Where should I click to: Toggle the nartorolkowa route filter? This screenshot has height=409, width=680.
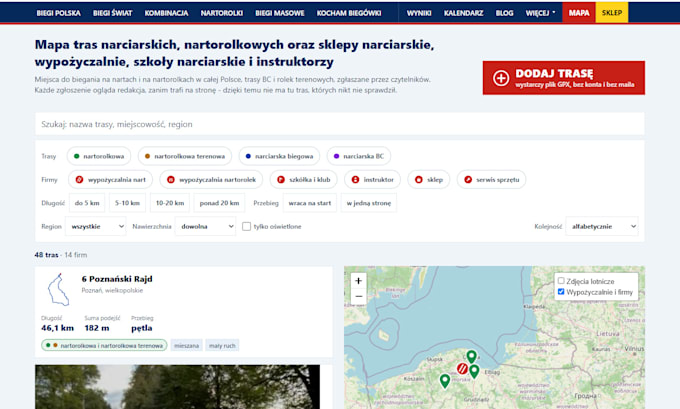[x=99, y=156]
